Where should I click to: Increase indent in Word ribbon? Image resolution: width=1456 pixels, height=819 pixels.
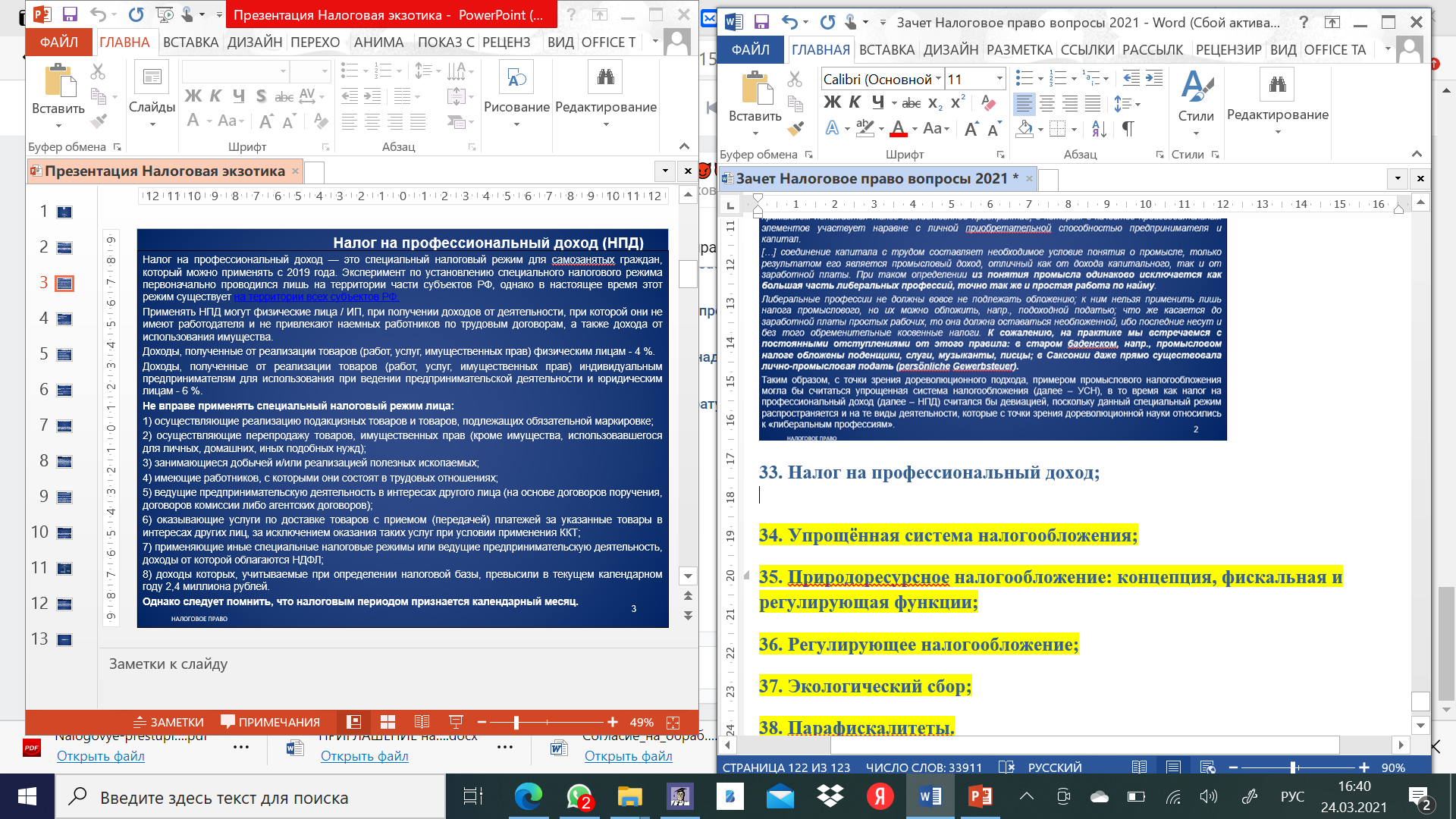pos(1154,78)
